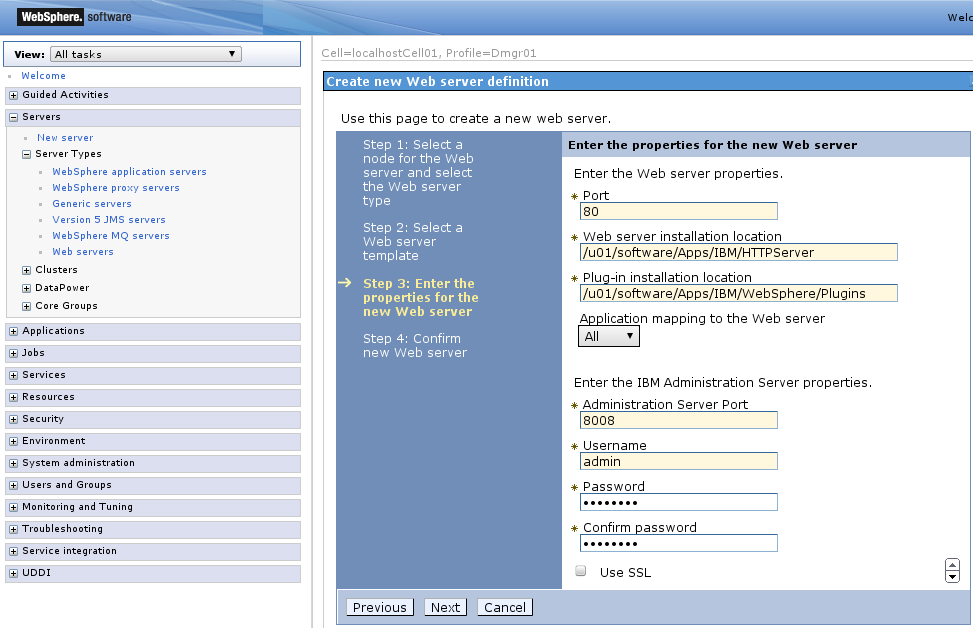Open WebSphere application servers link
The image size is (973, 628).
(x=129, y=172)
